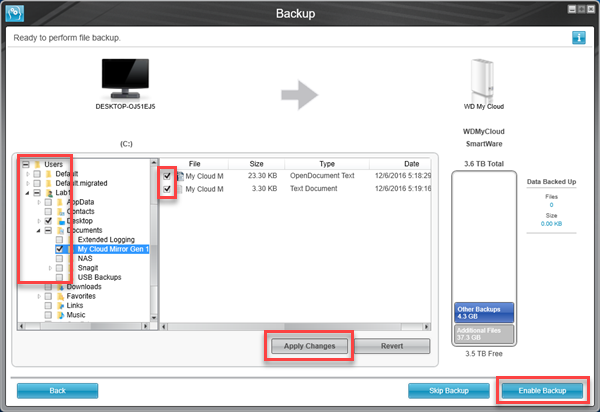
Task: Collapse the Lab1 folder node
Action: [28, 193]
